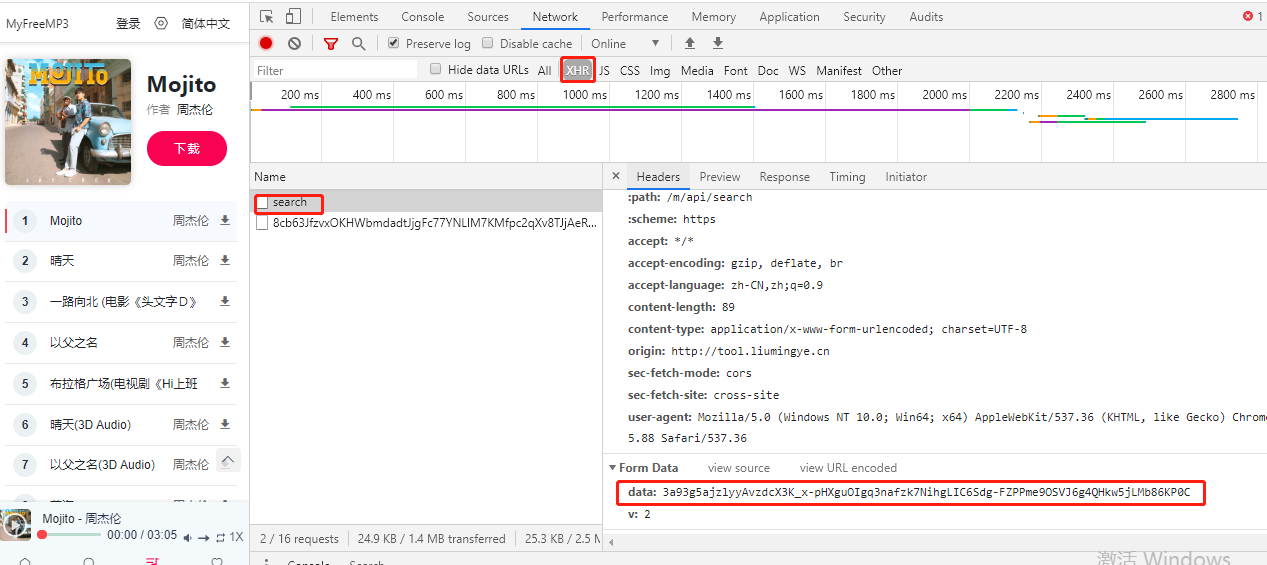Image resolution: width=1267 pixels, height=565 pixels.
Task: Open the Initiator tab of request
Action: (x=906, y=177)
